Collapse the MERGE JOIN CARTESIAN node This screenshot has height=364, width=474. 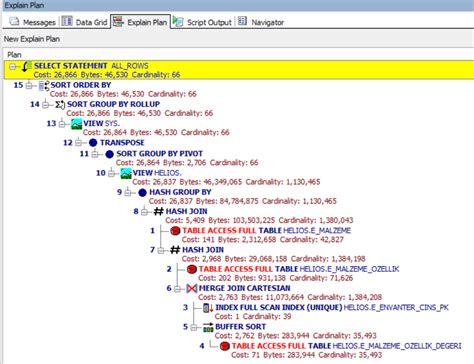tap(177, 289)
